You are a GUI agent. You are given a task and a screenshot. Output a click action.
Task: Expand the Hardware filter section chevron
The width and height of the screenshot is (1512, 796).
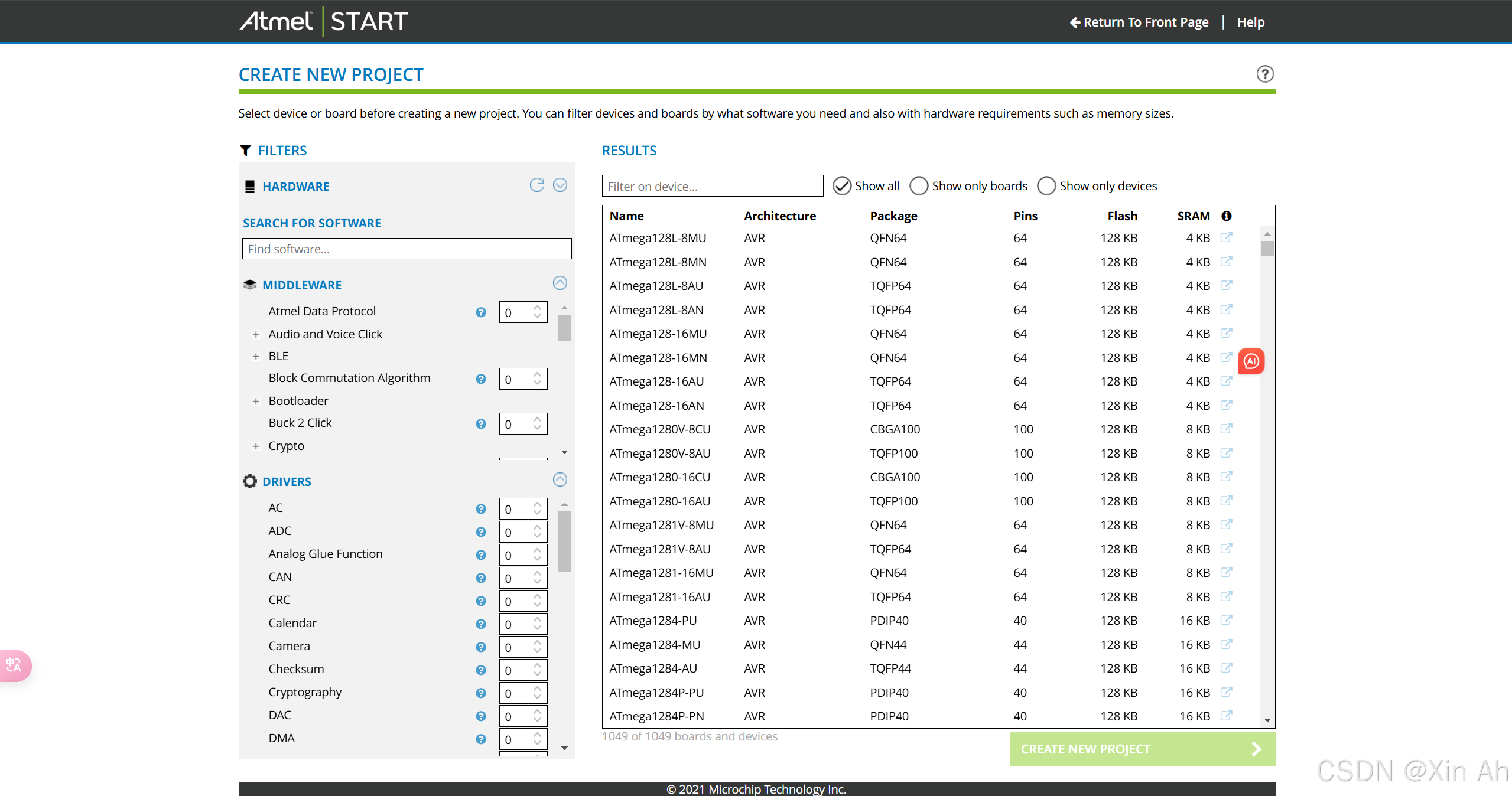tap(560, 185)
